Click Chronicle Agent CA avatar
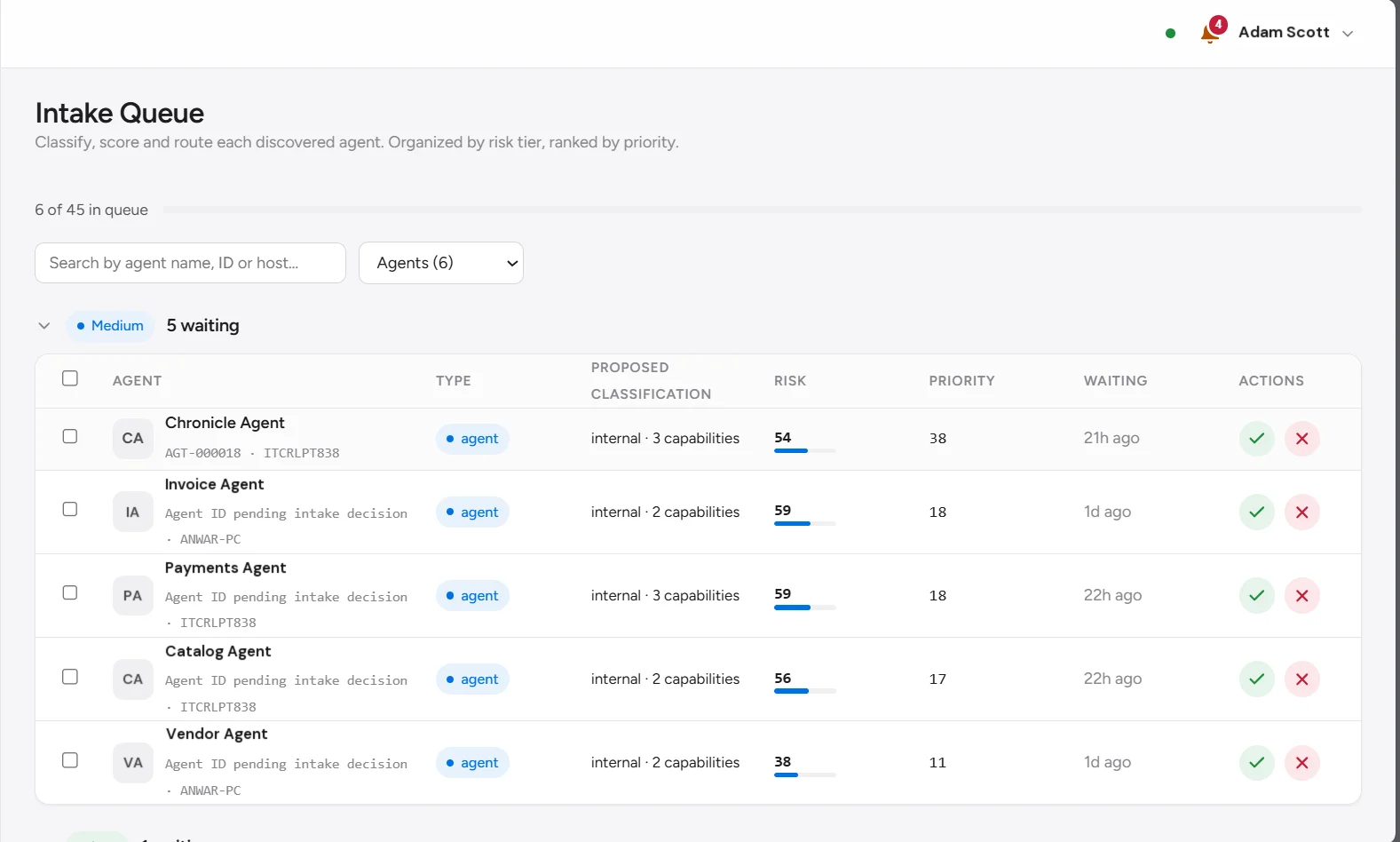Viewport: 1400px width, 842px height. coord(132,439)
